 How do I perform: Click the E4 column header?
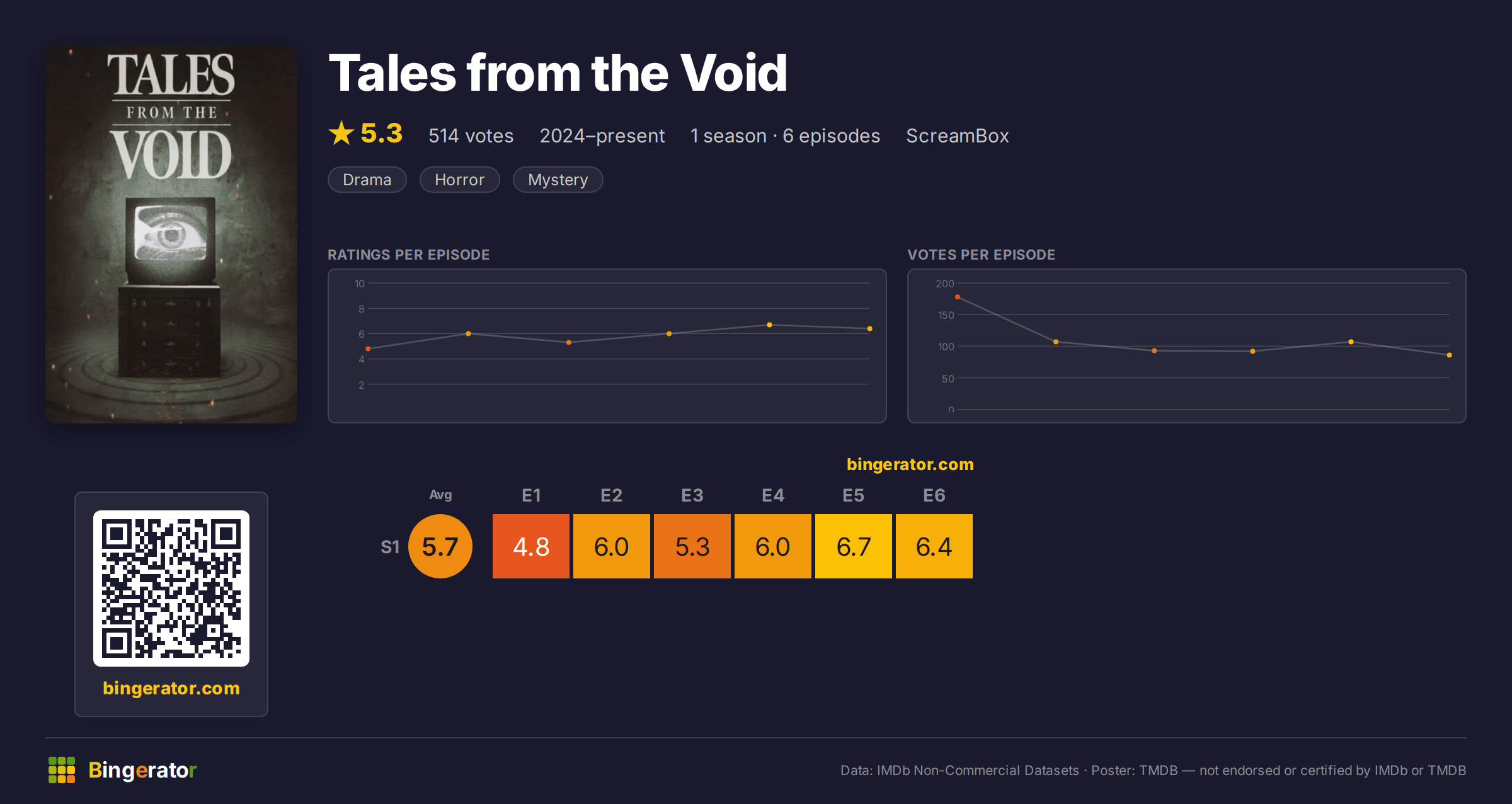tap(773, 495)
